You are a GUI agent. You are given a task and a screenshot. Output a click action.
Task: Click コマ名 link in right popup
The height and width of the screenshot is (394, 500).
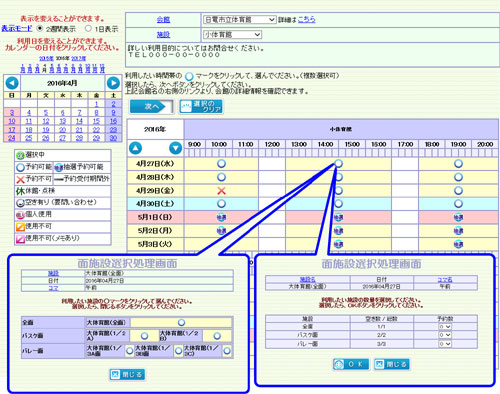(445, 279)
